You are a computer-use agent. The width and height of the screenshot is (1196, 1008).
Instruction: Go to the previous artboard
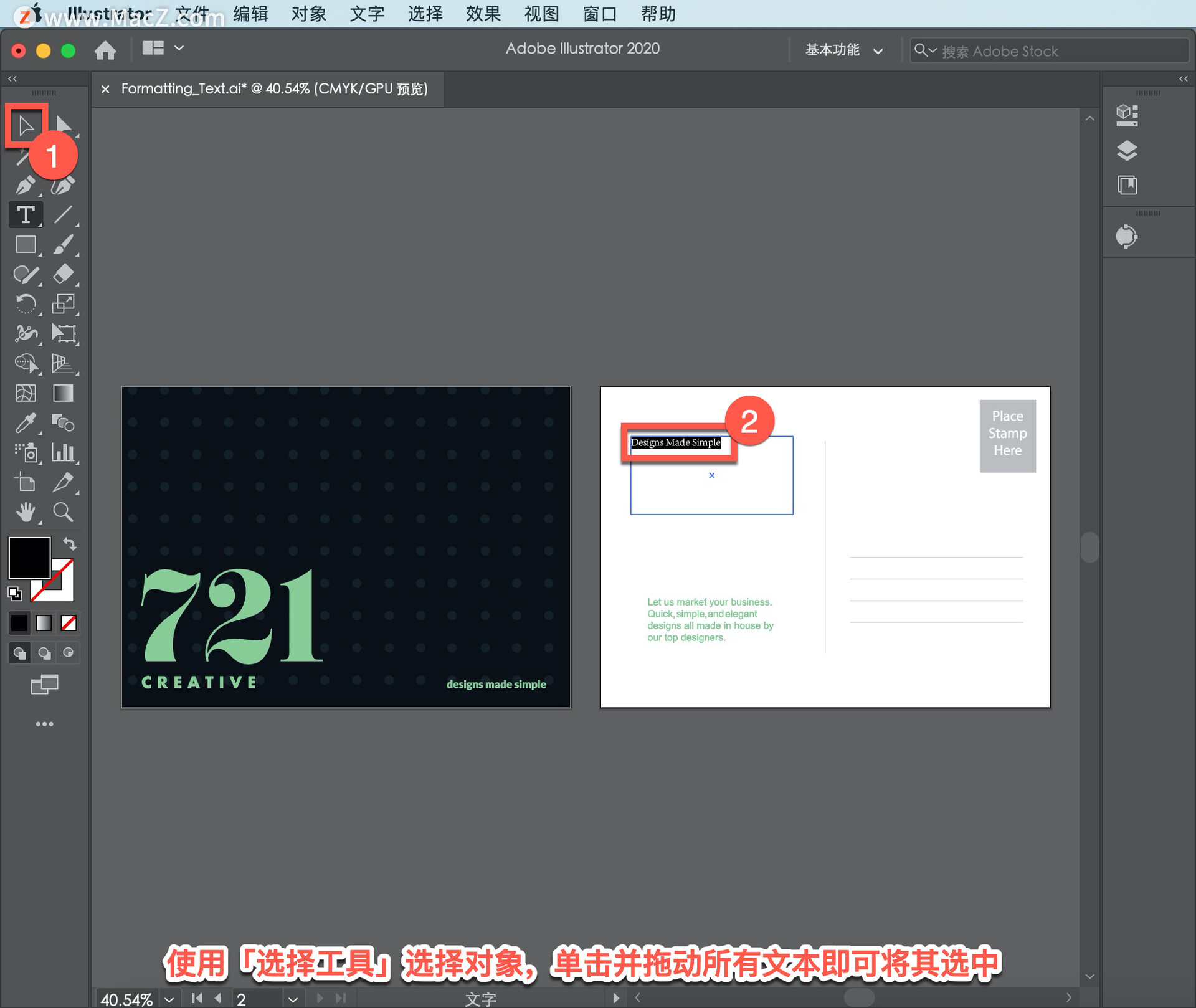coord(218,998)
